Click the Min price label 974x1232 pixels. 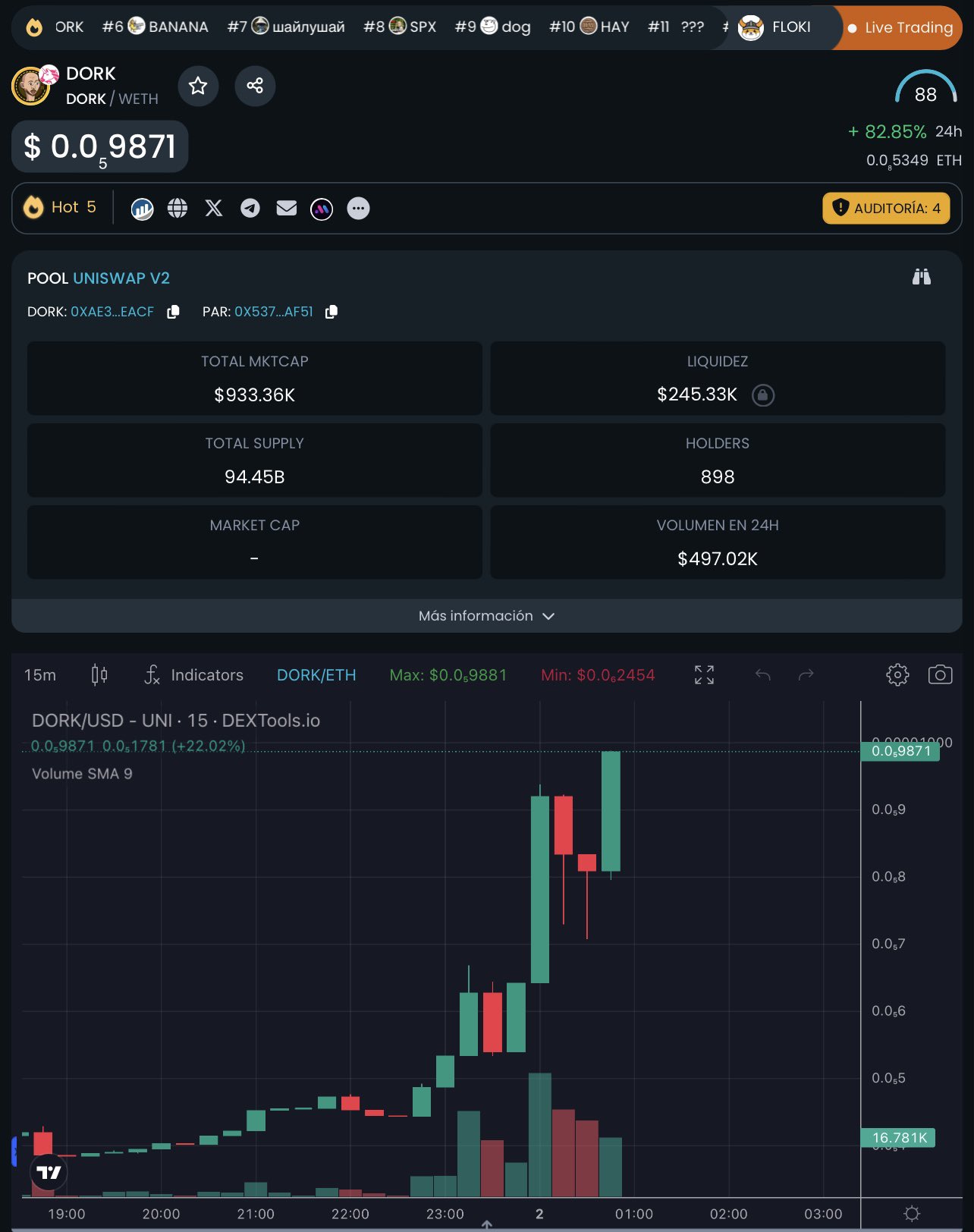[598, 674]
